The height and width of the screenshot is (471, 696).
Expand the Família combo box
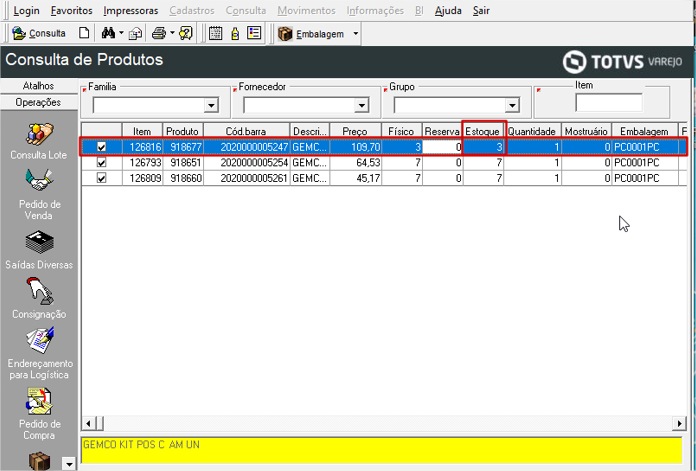211,106
